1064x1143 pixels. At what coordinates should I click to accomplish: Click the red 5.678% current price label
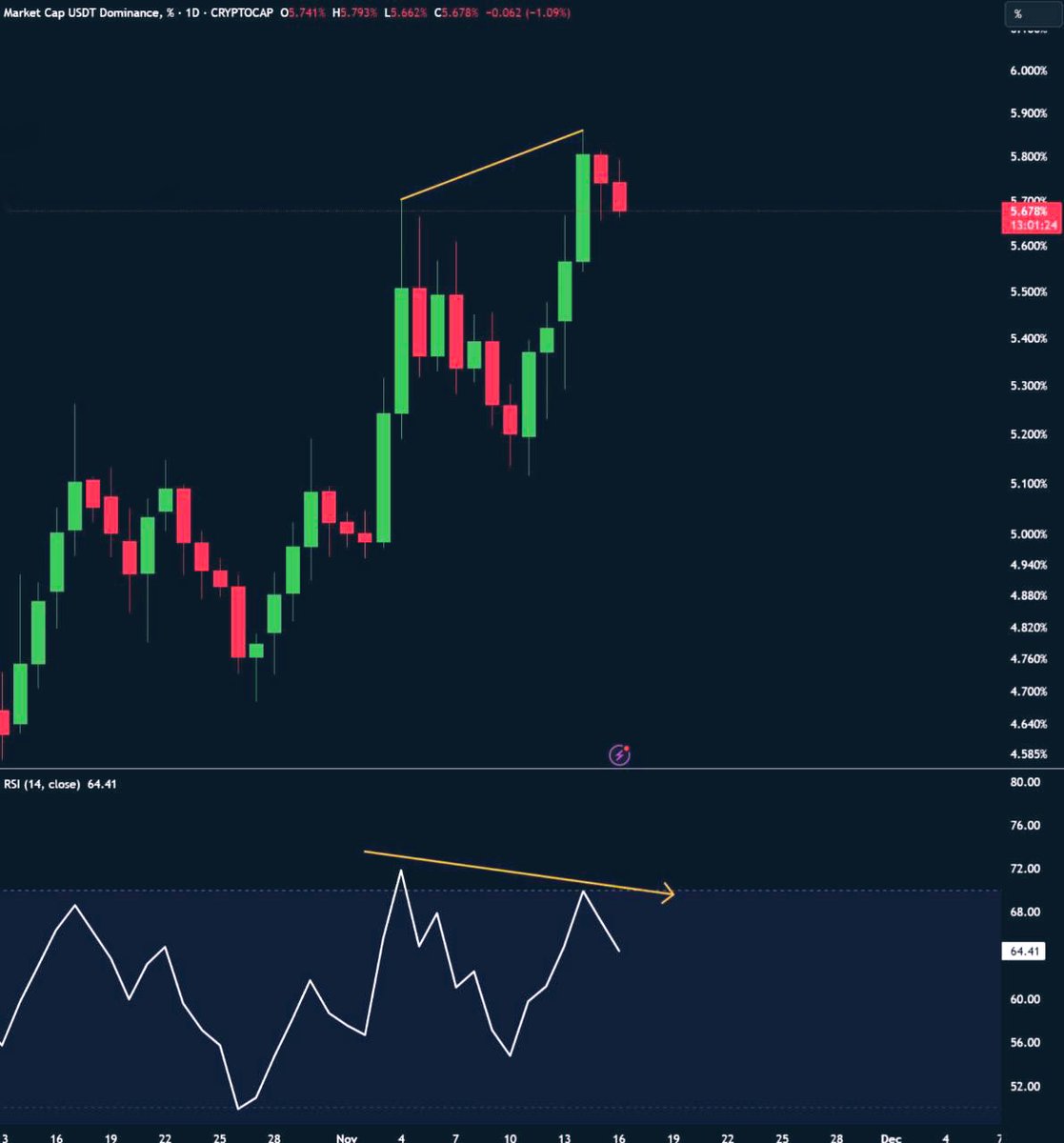tap(1028, 212)
